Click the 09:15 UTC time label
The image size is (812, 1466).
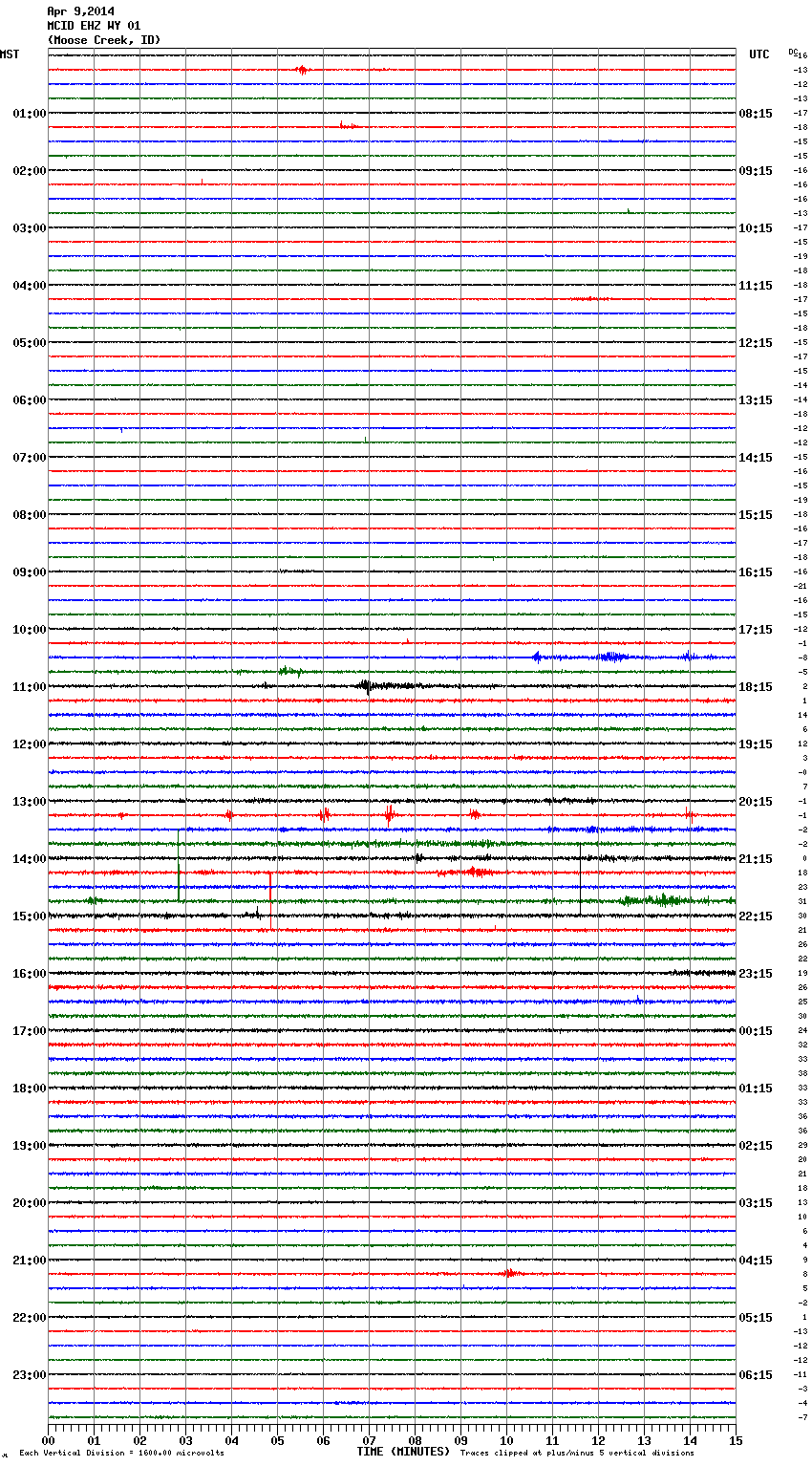click(756, 171)
